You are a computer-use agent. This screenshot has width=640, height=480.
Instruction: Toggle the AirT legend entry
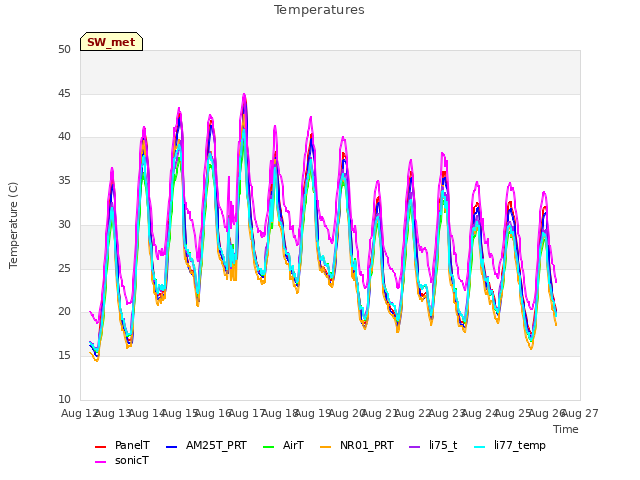pyautogui.click(x=284, y=445)
